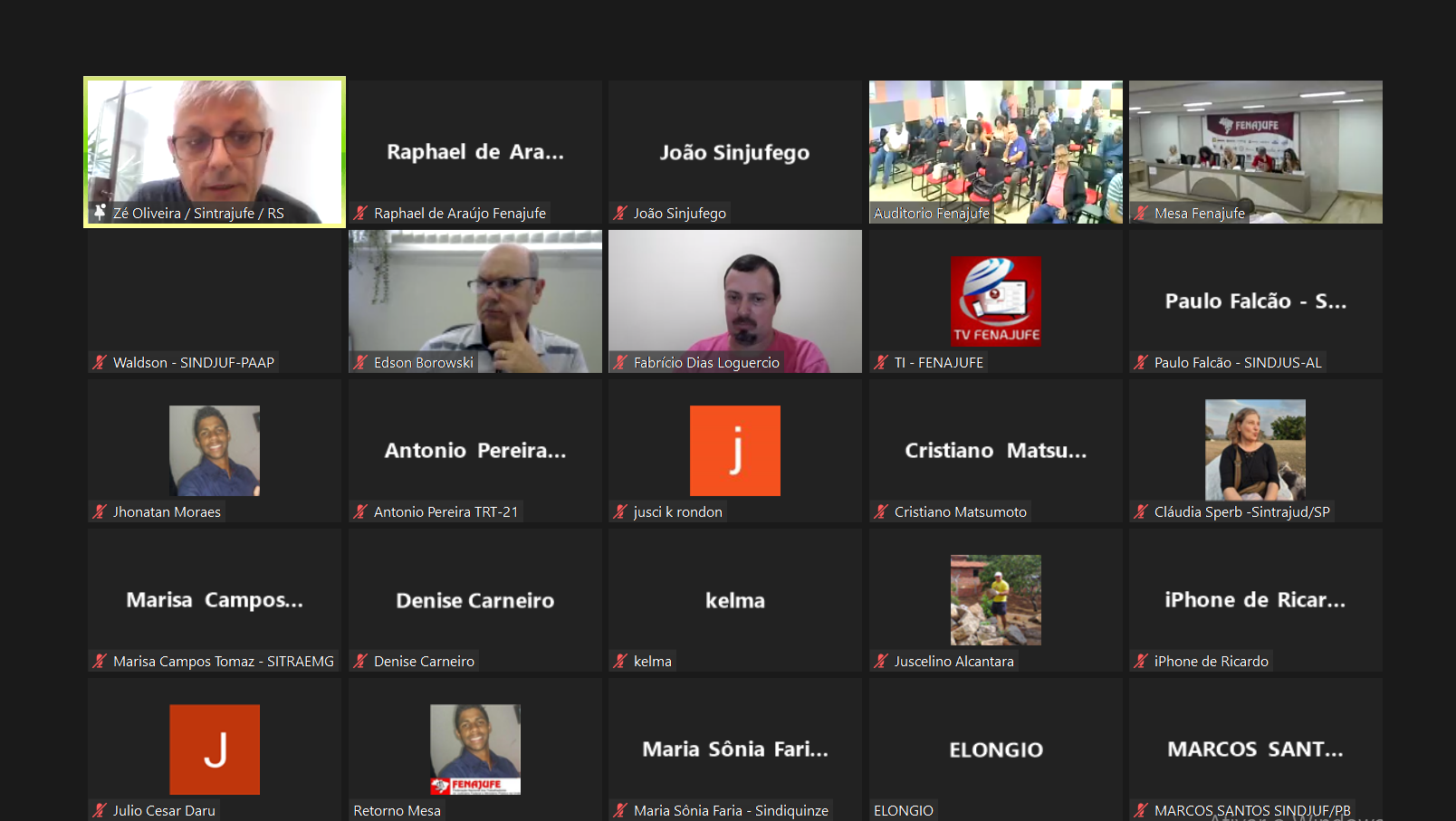Click Cláudia Sperb -Sintrajud/SP profile picture
1456x821 pixels.
tap(1255, 450)
